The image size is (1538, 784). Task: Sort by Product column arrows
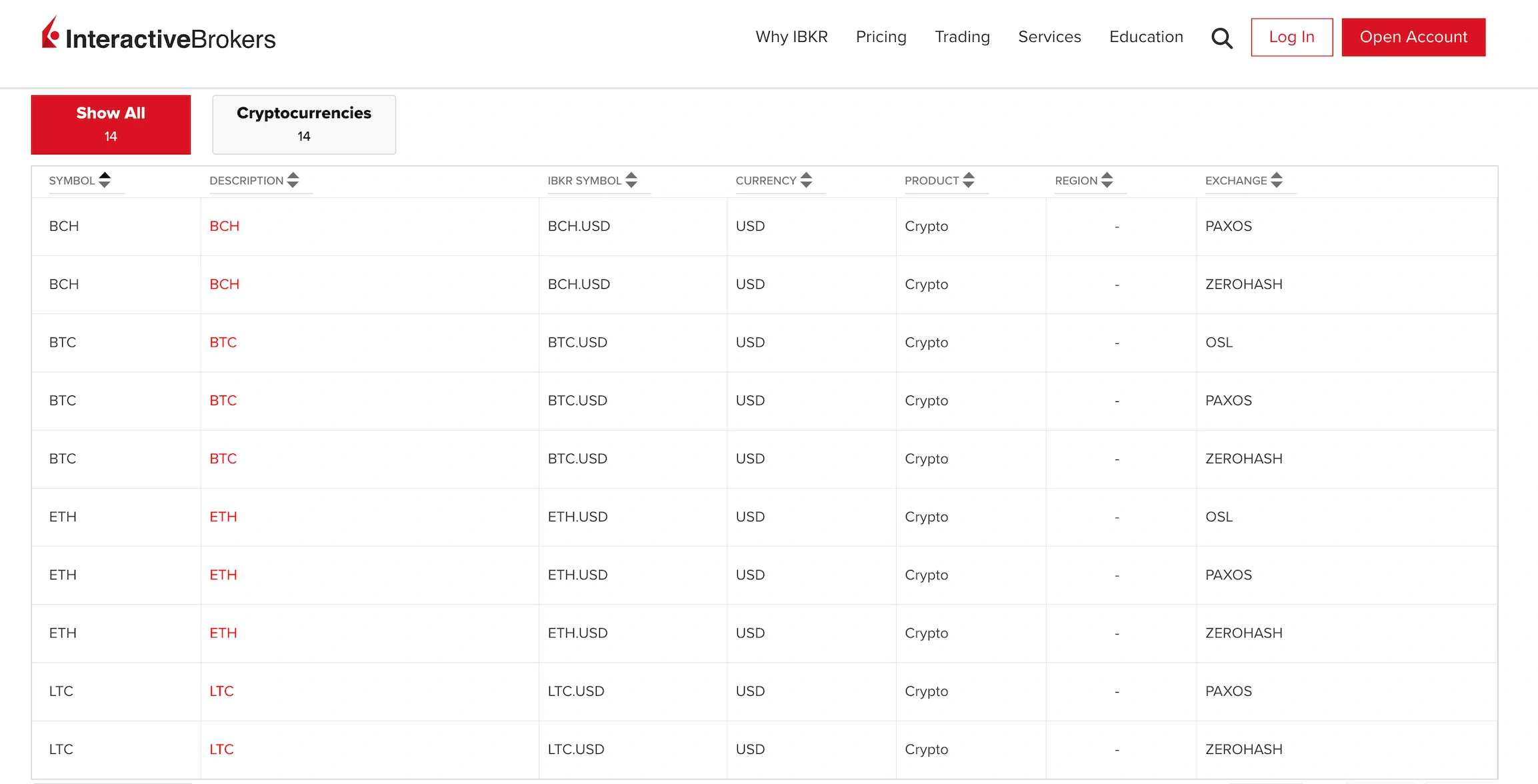click(x=969, y=180)
